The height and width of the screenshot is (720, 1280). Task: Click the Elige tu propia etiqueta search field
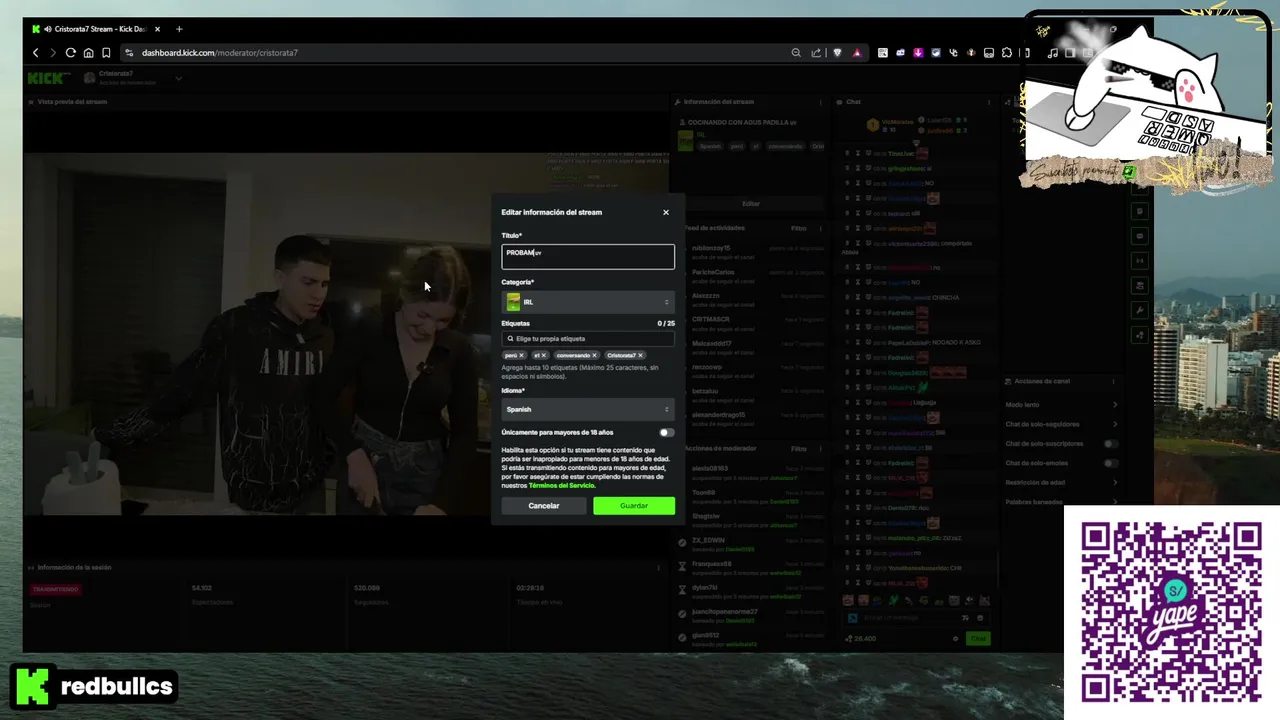pos(588,339)
